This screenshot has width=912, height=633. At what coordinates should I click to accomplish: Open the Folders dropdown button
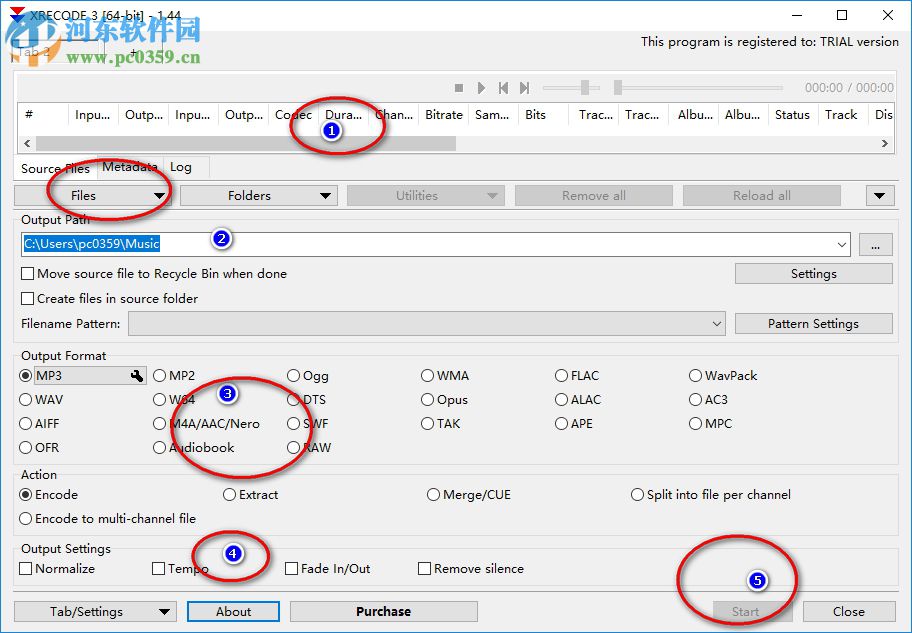pyautogui.click(x=259, y=195)
